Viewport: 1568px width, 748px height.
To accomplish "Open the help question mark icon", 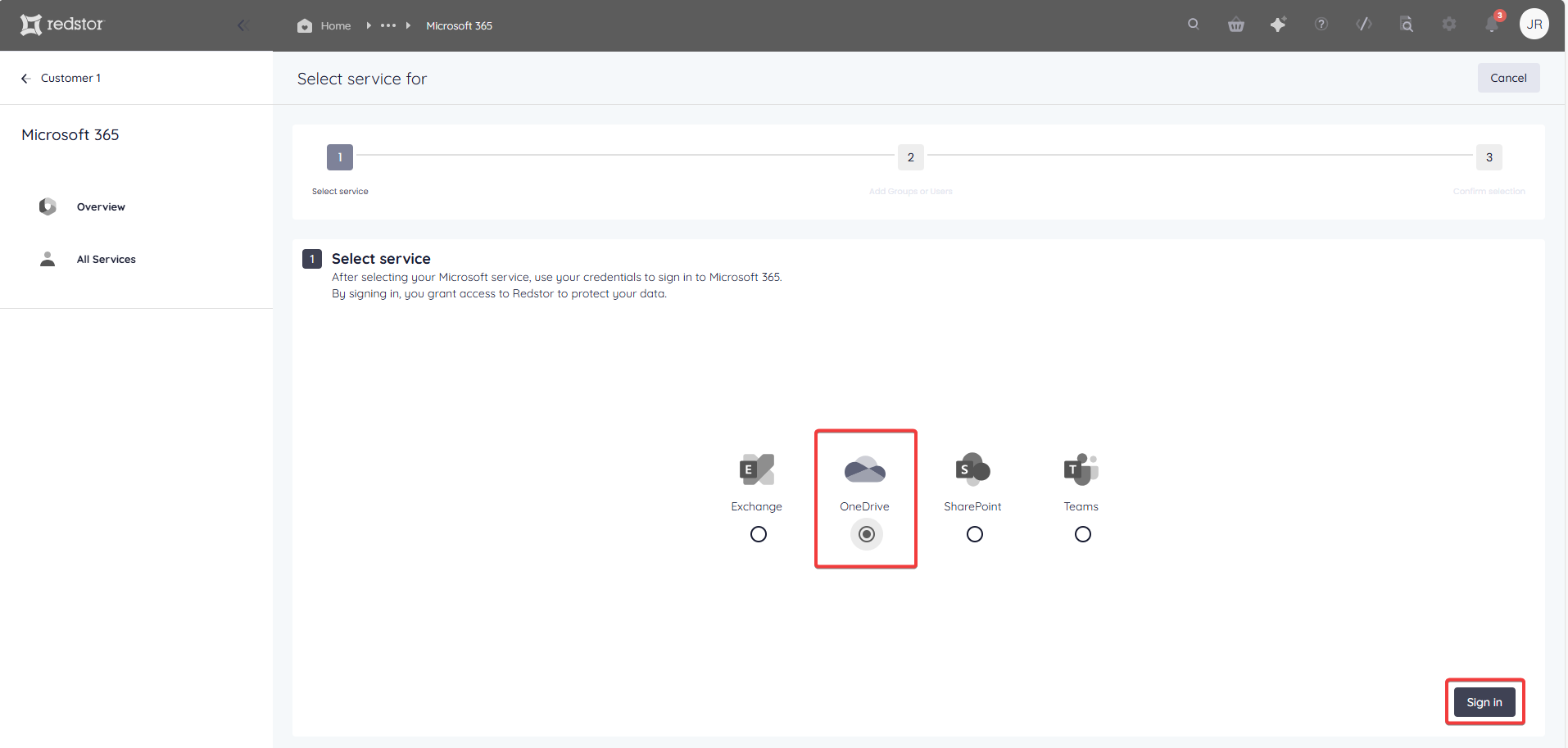I will click(x=1321, y=25).
